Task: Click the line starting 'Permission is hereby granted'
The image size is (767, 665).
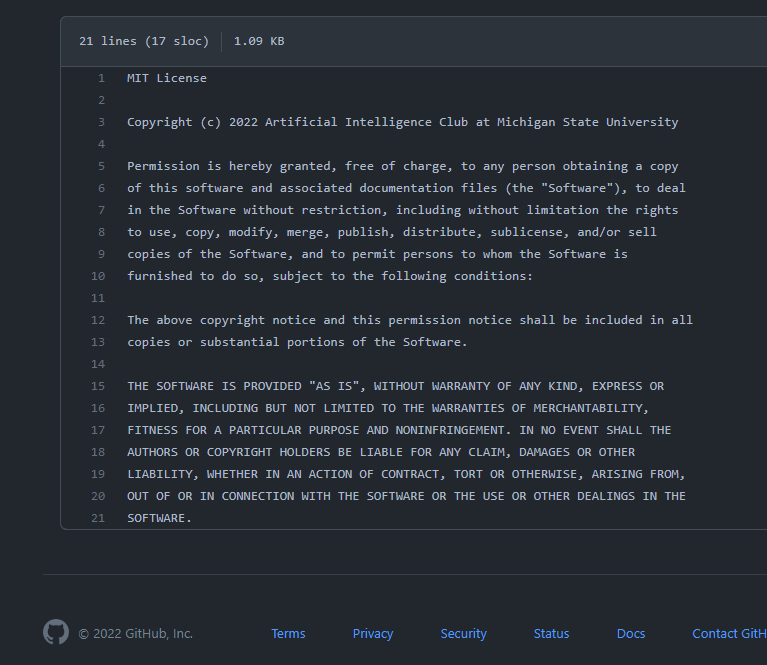Action: point(403,166)
